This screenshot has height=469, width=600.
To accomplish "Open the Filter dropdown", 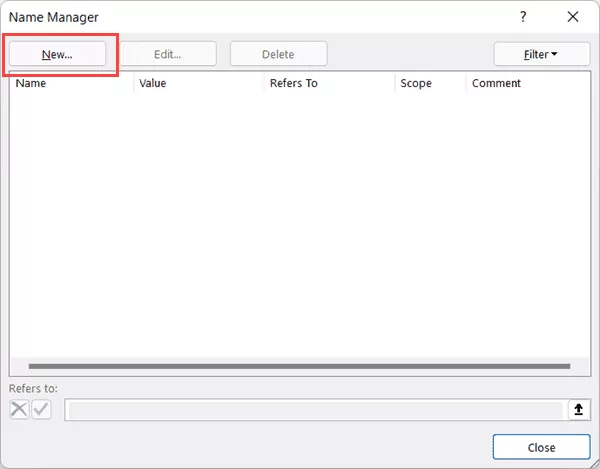I will 541,54.
